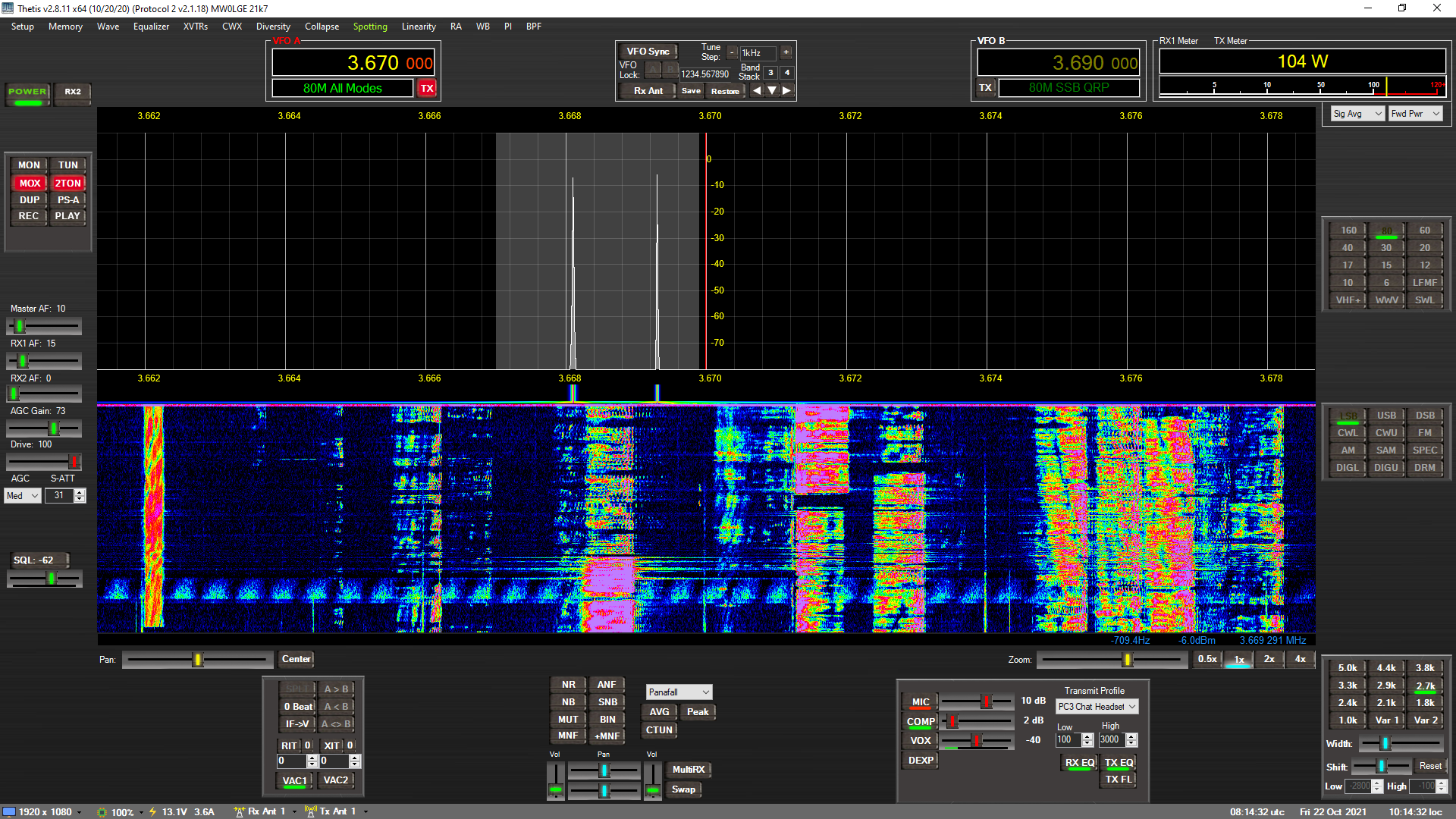Click the Restore button
The height and width of the screenshot is (819, 1456).
click(x=725, y=91)
